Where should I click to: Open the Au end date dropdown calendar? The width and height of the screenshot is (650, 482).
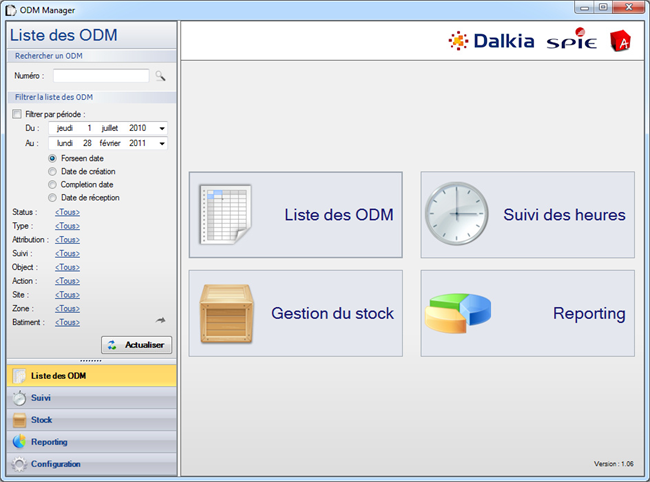[162, 143]
